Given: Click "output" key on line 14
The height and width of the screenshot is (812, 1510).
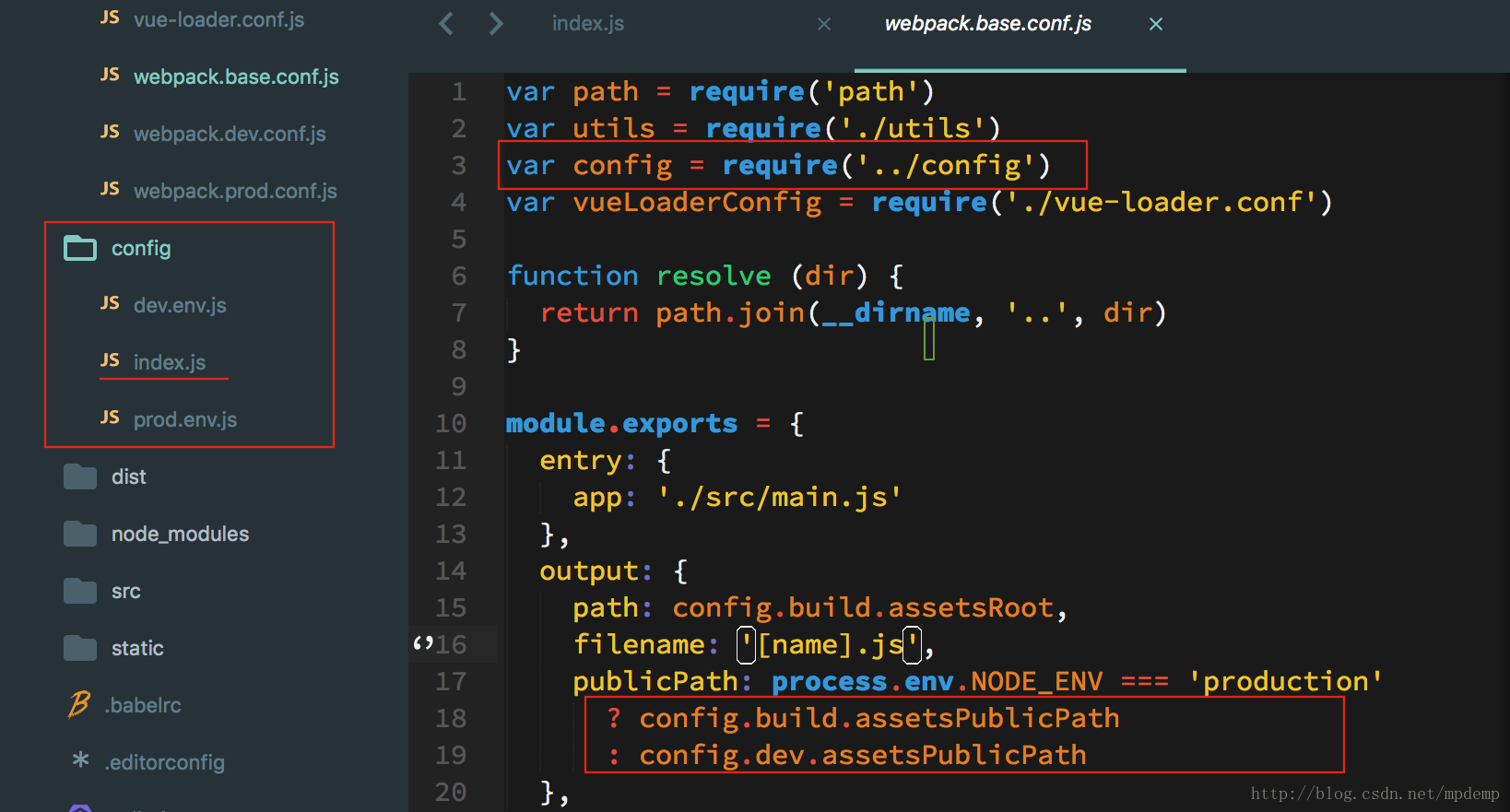Looking at the screenshot, I should tap(589, 571).
